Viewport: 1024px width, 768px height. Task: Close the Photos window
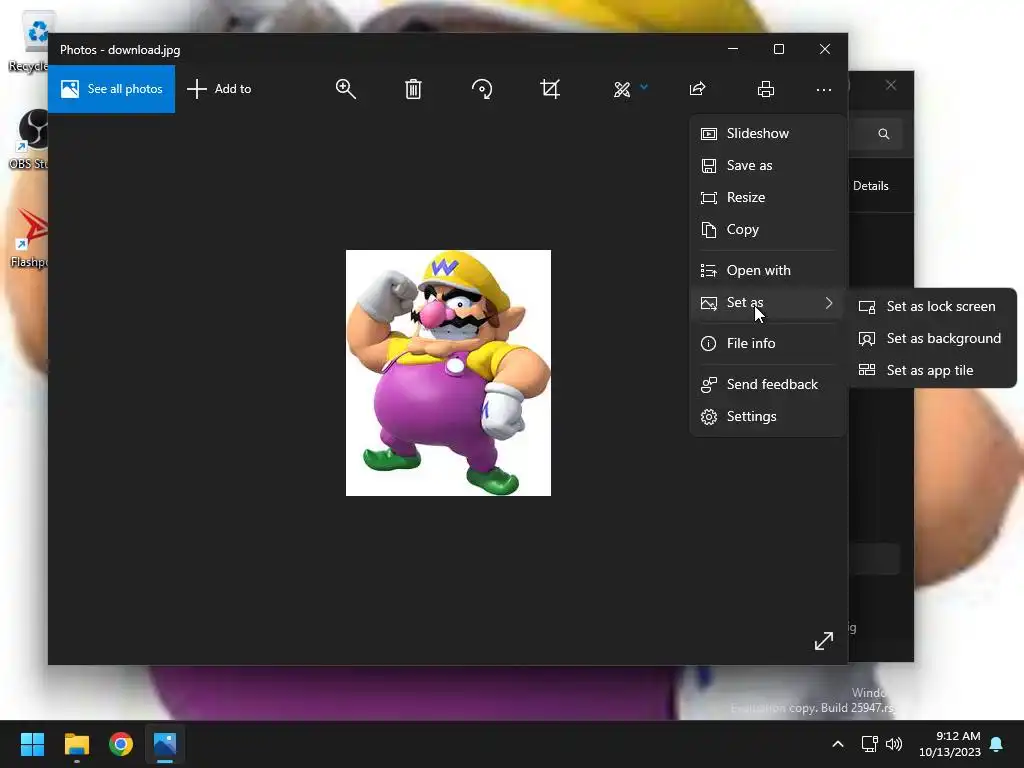click(825, 49)
